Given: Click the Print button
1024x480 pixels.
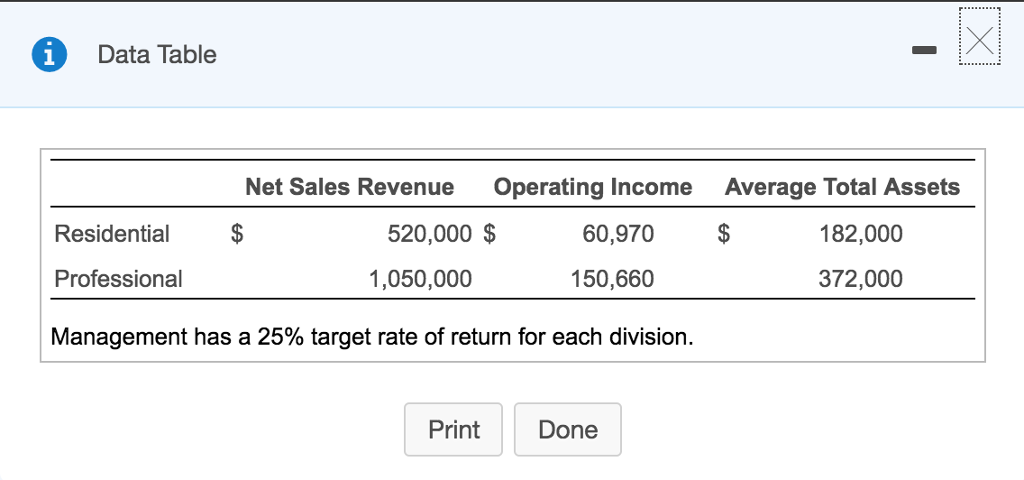Looking at the screenshot, I should click(453, 429).
